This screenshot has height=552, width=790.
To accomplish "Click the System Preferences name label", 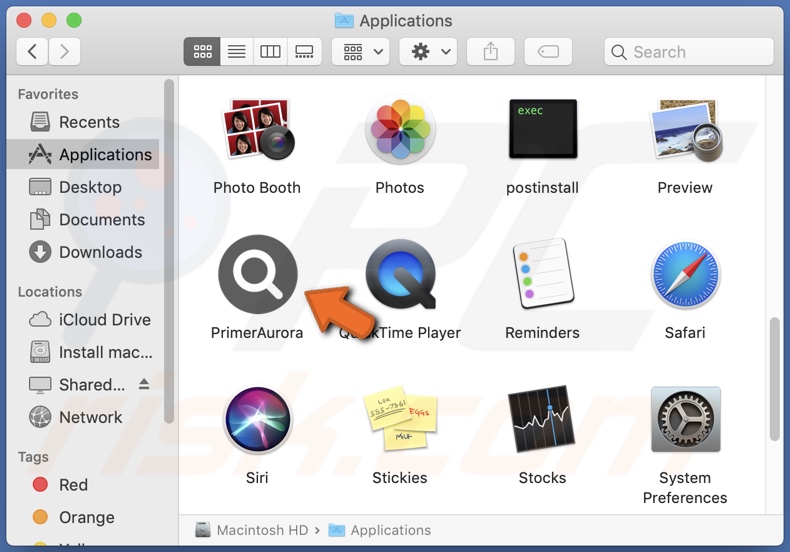I will pos(685,488).
